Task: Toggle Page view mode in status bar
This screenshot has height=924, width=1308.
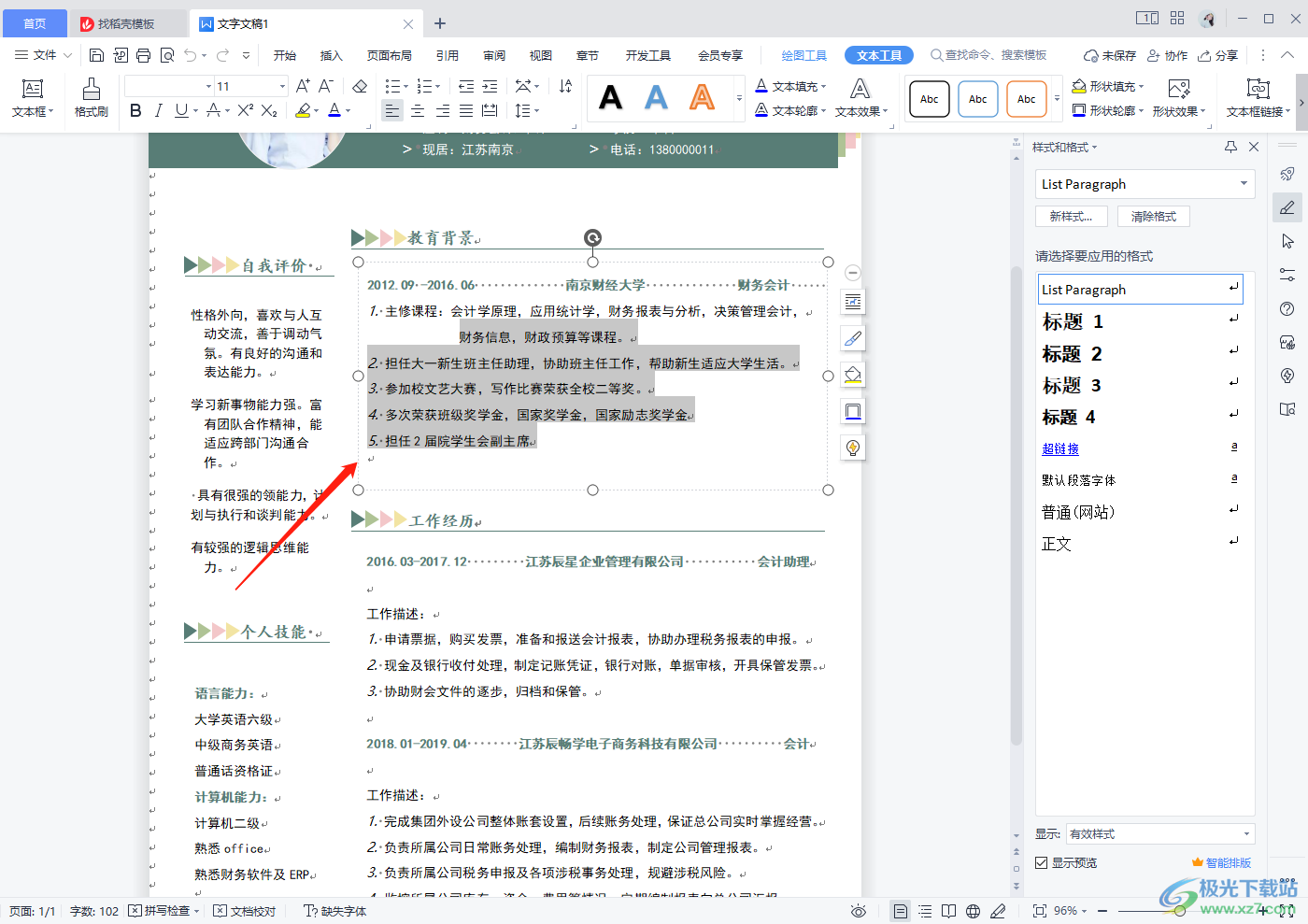Action: (900, 911)
